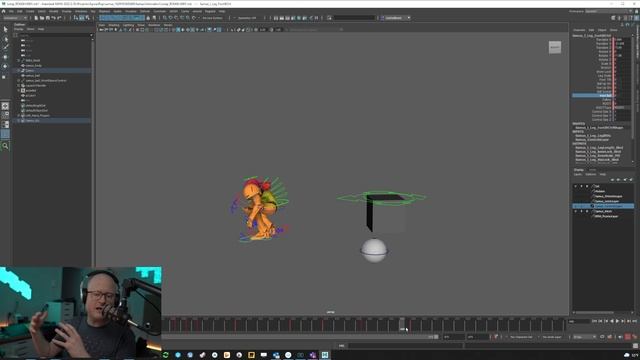Image resolution: width=640 pixels, height=360 pixels.
Task: Open the File menu
Action: click(x=11, y=11)
